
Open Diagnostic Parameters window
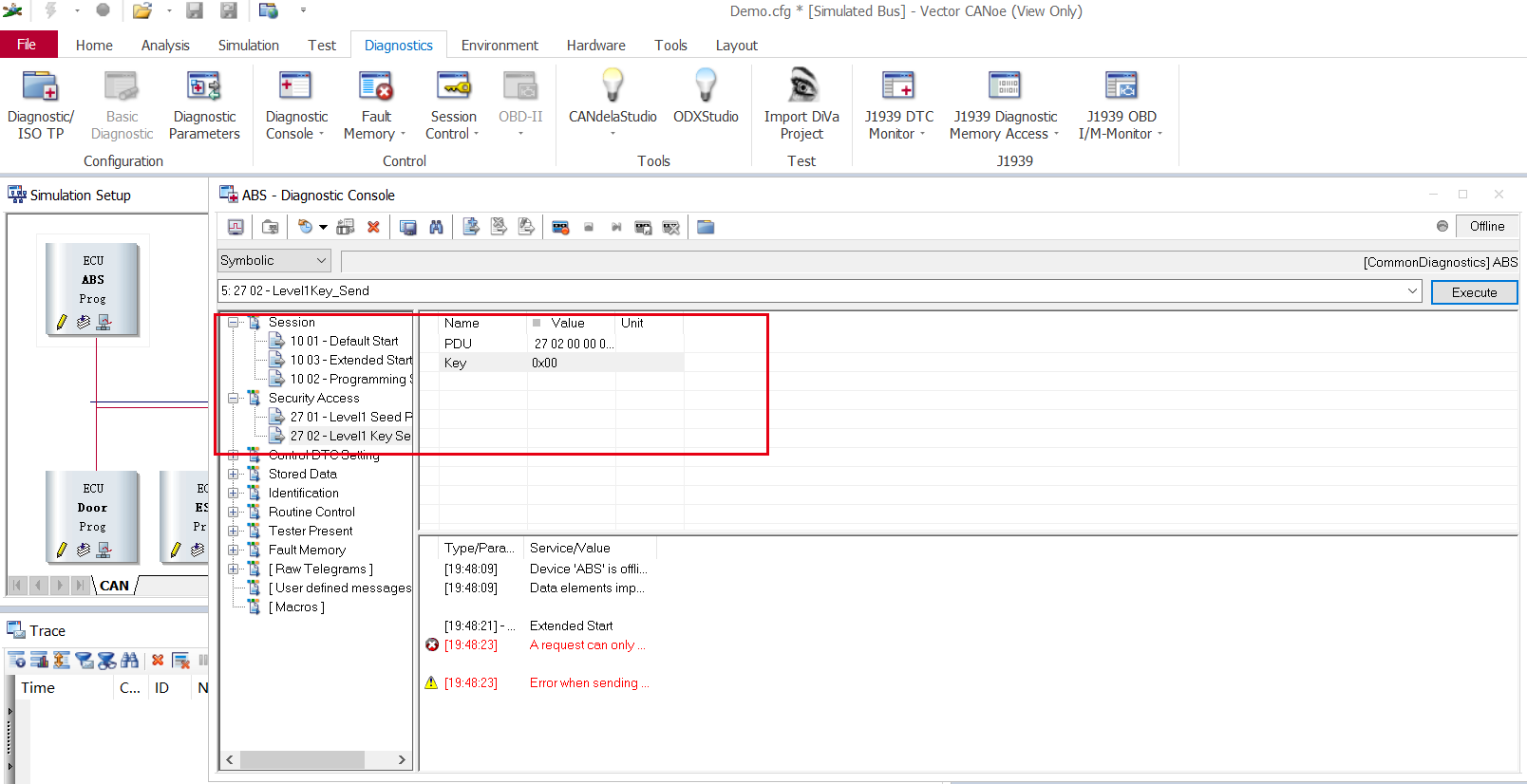[204, 105]
